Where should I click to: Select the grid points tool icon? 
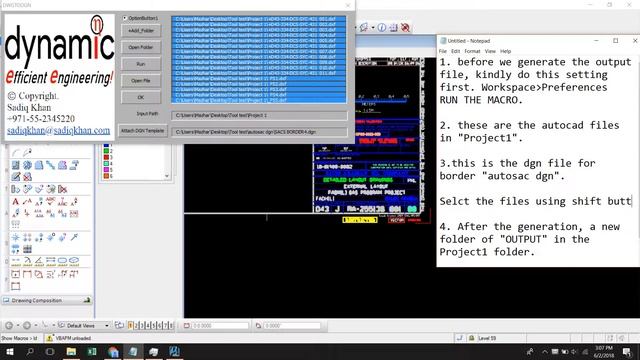(27, 237)
